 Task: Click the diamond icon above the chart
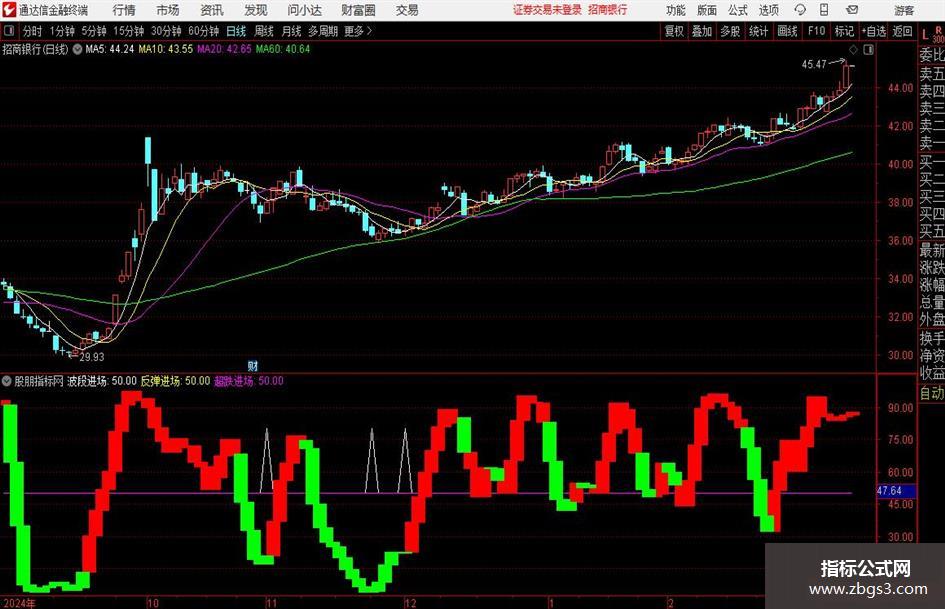(x=853, y=50)
